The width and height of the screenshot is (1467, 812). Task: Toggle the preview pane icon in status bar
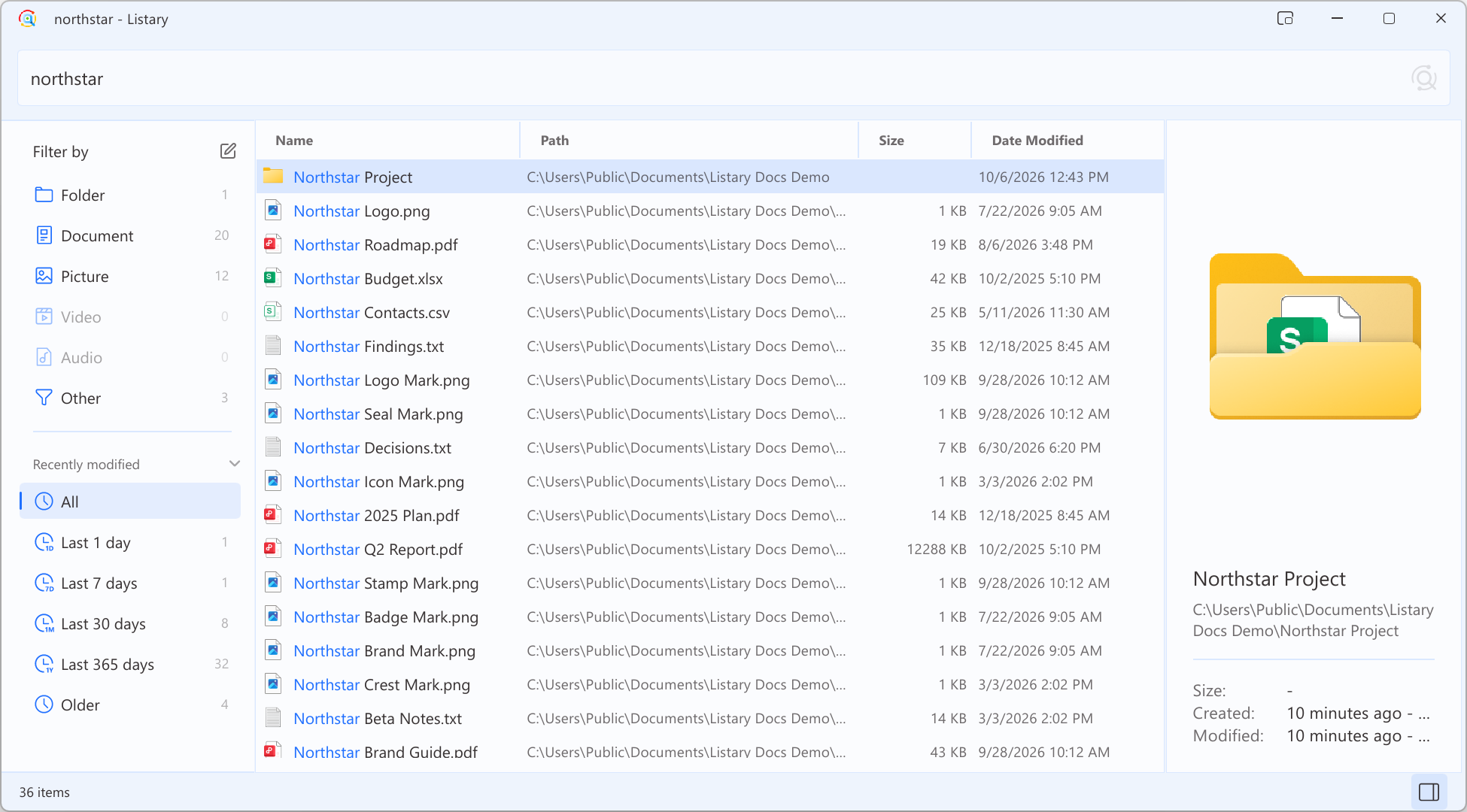(1429, 792)
